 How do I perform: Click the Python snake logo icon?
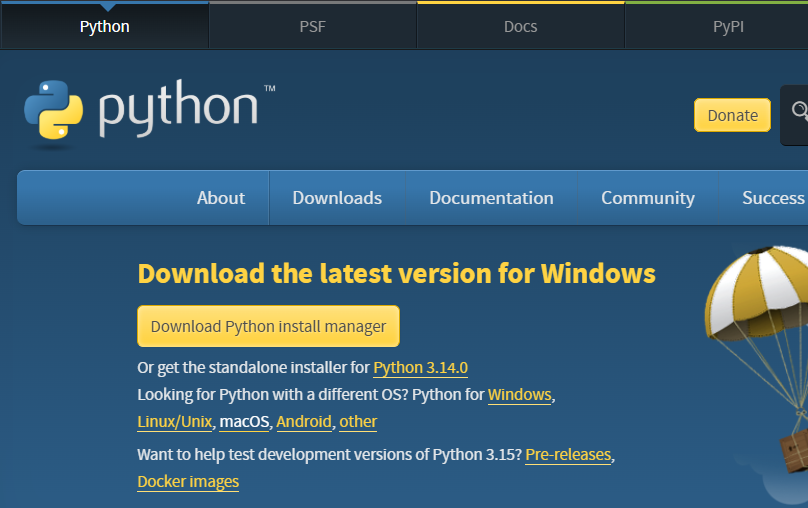[54, 110]
